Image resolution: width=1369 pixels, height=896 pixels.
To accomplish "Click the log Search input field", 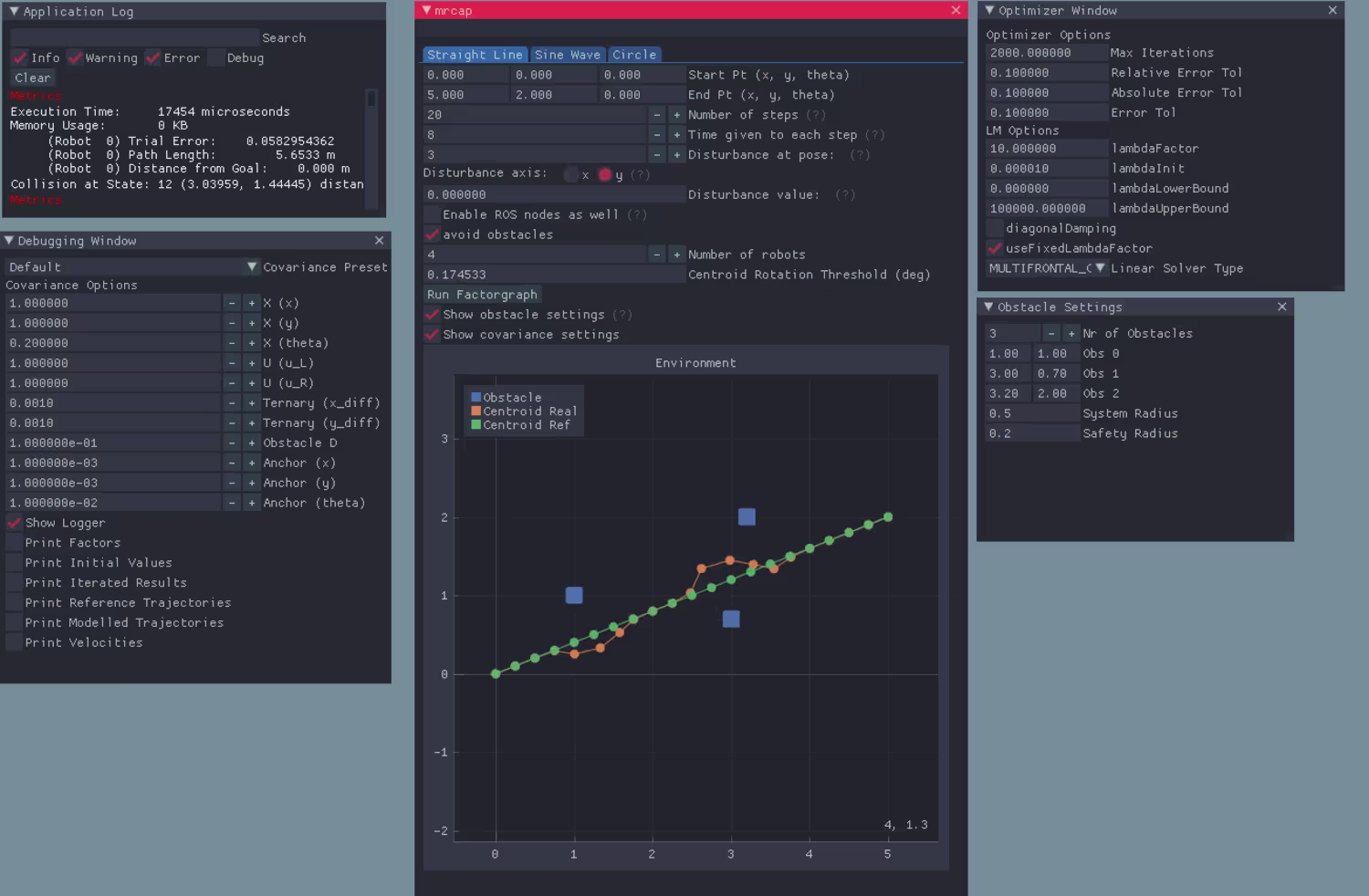I will [134, 37].
